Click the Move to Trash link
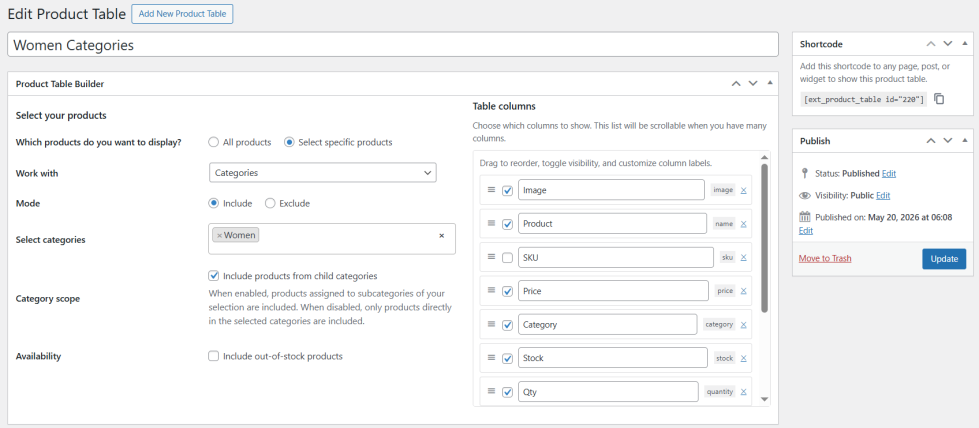Screen dimensions: 979x428 coord(825,258)
